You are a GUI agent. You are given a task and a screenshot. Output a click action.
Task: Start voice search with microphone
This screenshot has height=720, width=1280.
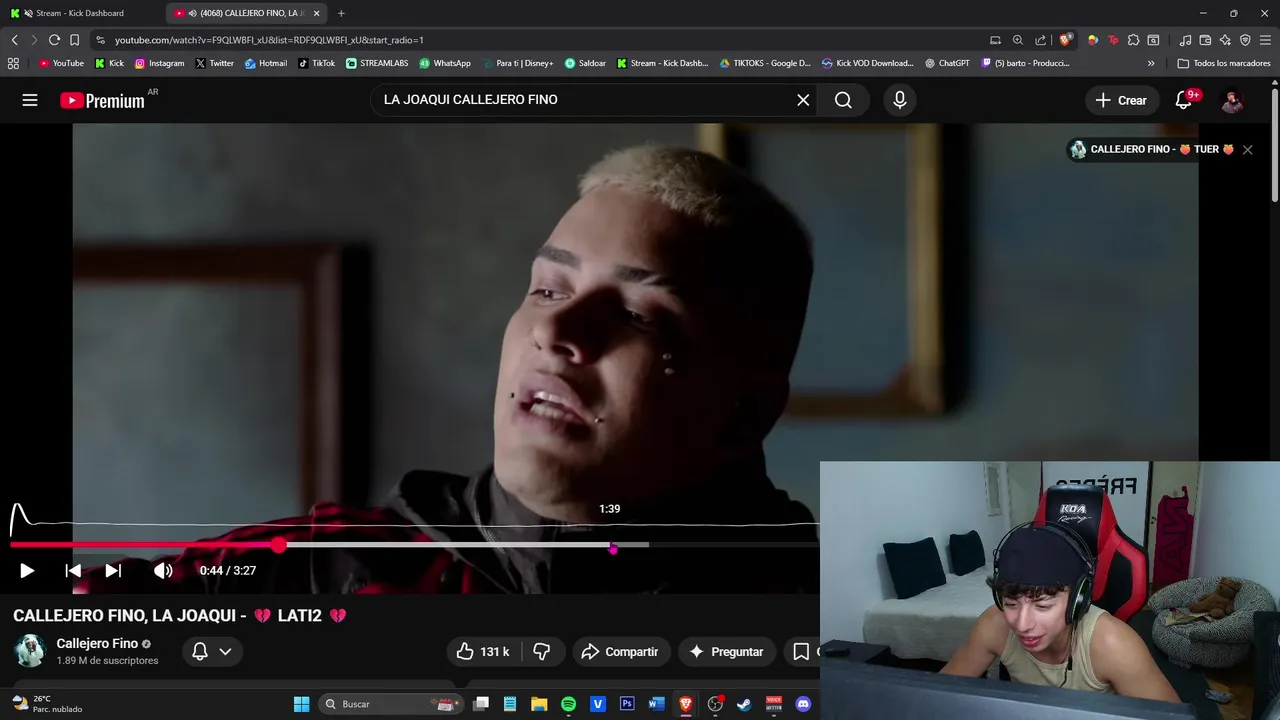(x=900, y=100)
